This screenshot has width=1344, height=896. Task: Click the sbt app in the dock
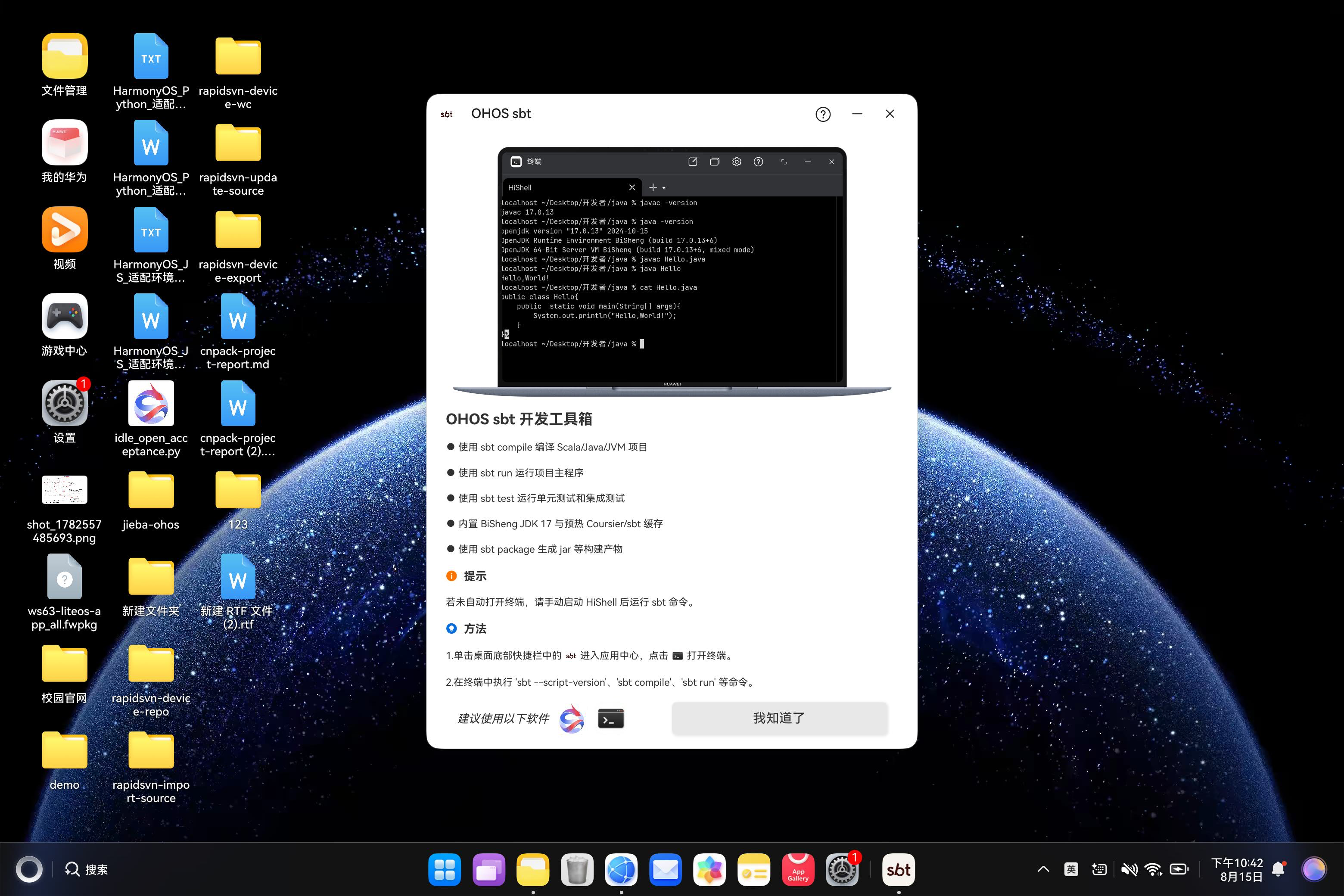point(899,870)
